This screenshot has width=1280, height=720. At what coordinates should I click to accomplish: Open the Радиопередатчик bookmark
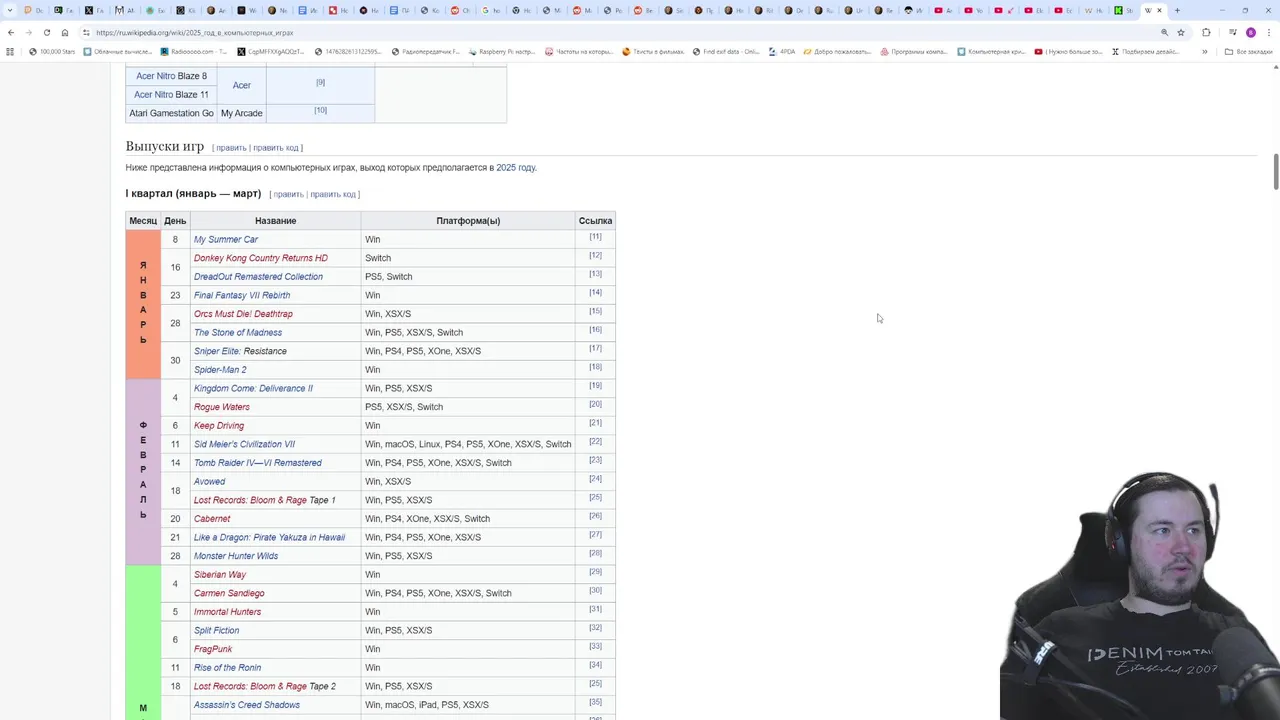tap(426, 51)
